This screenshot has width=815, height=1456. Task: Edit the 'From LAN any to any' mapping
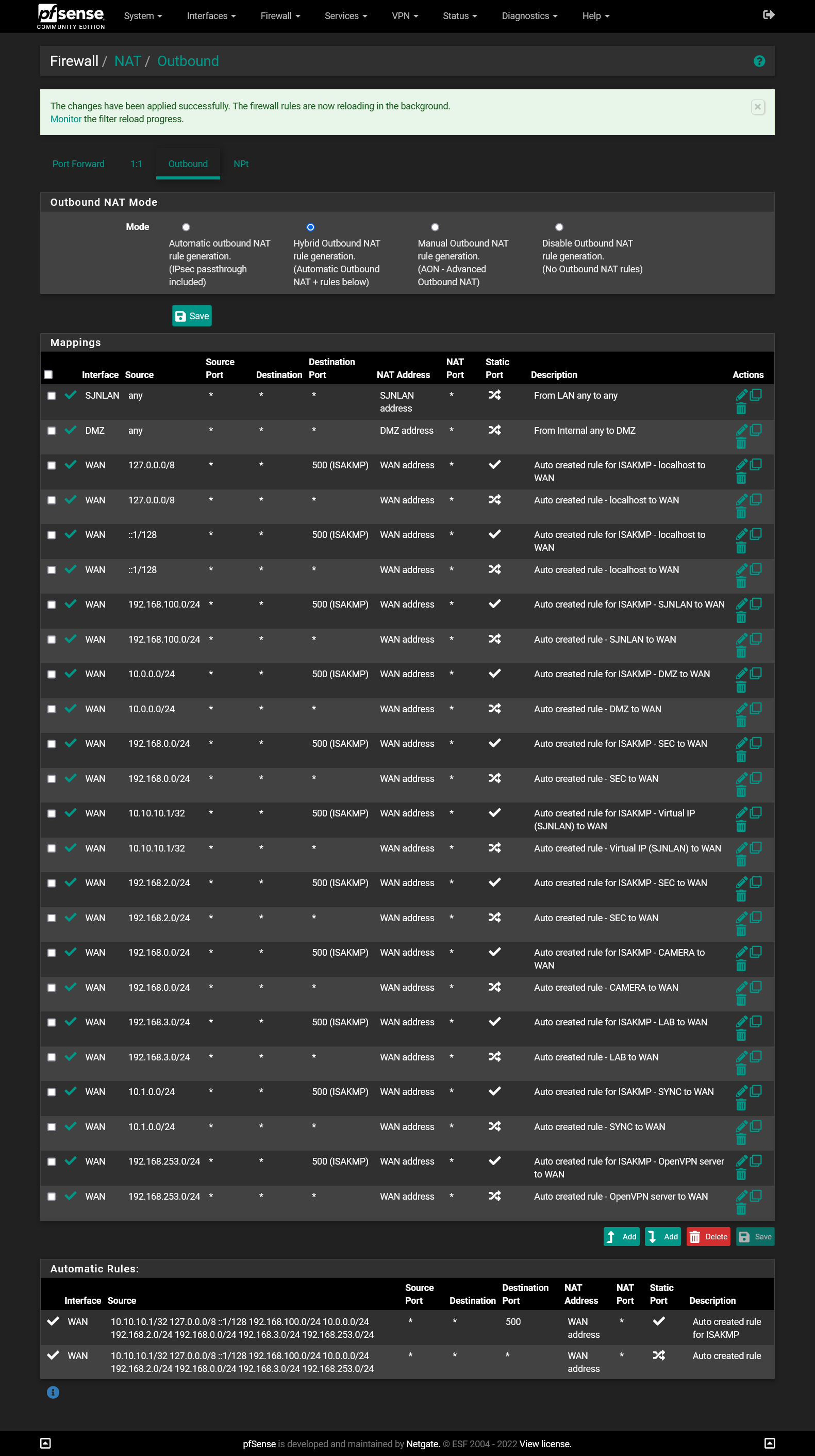[x=742, y=395]
